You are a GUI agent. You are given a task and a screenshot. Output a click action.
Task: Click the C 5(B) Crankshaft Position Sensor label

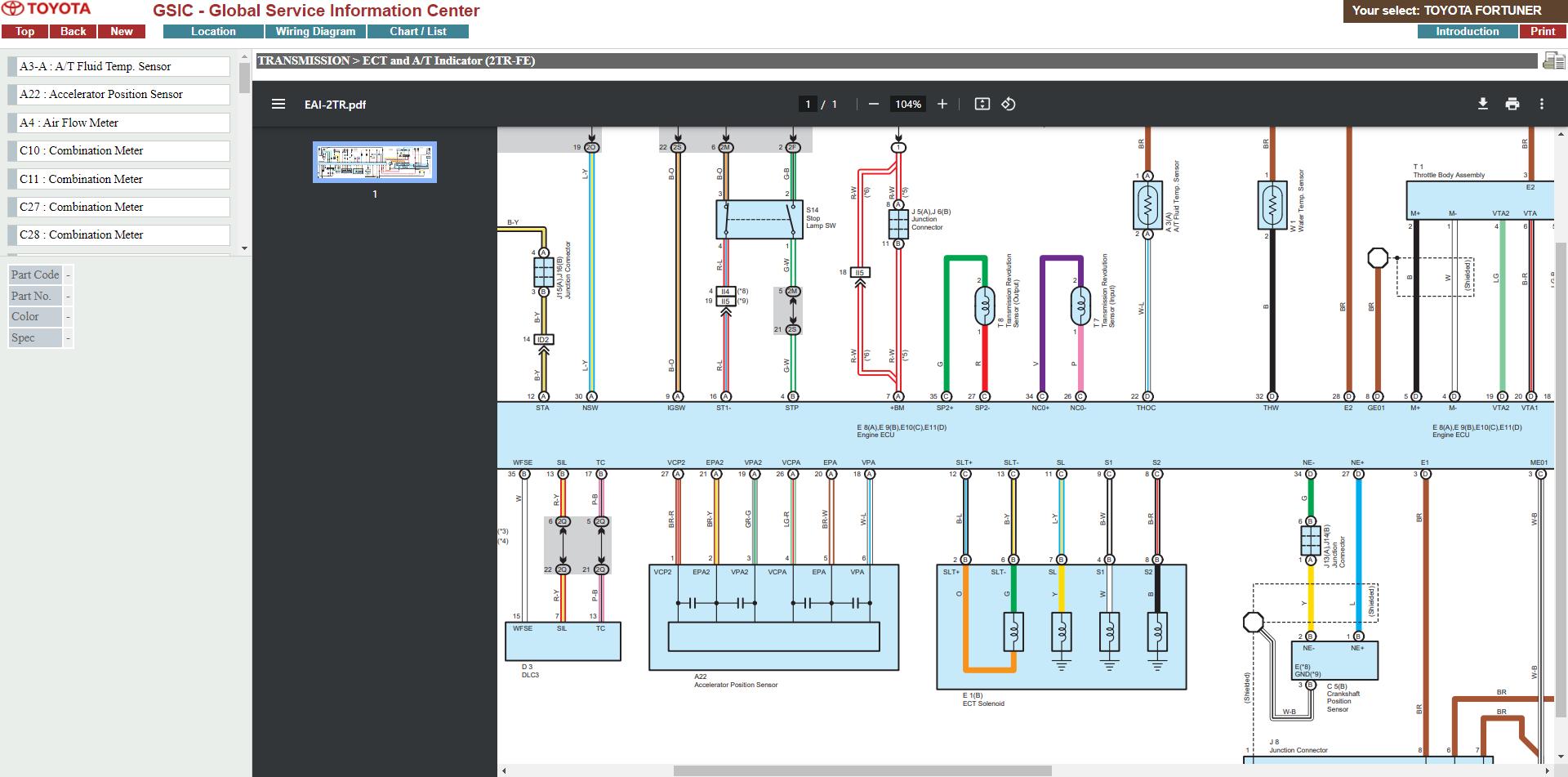coord(1343,698)
